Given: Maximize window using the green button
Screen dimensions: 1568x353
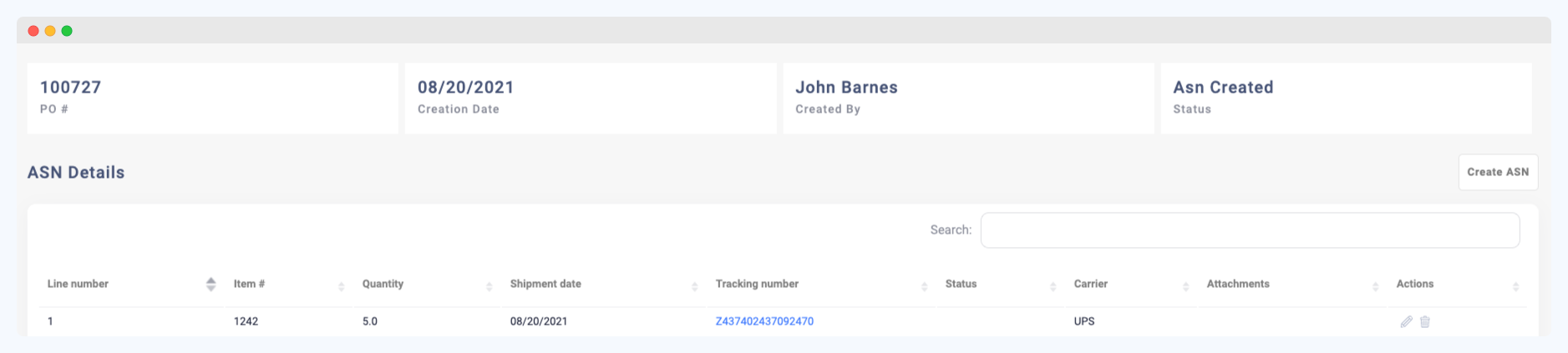Looking at the screenshot, I should click(67, 31).
